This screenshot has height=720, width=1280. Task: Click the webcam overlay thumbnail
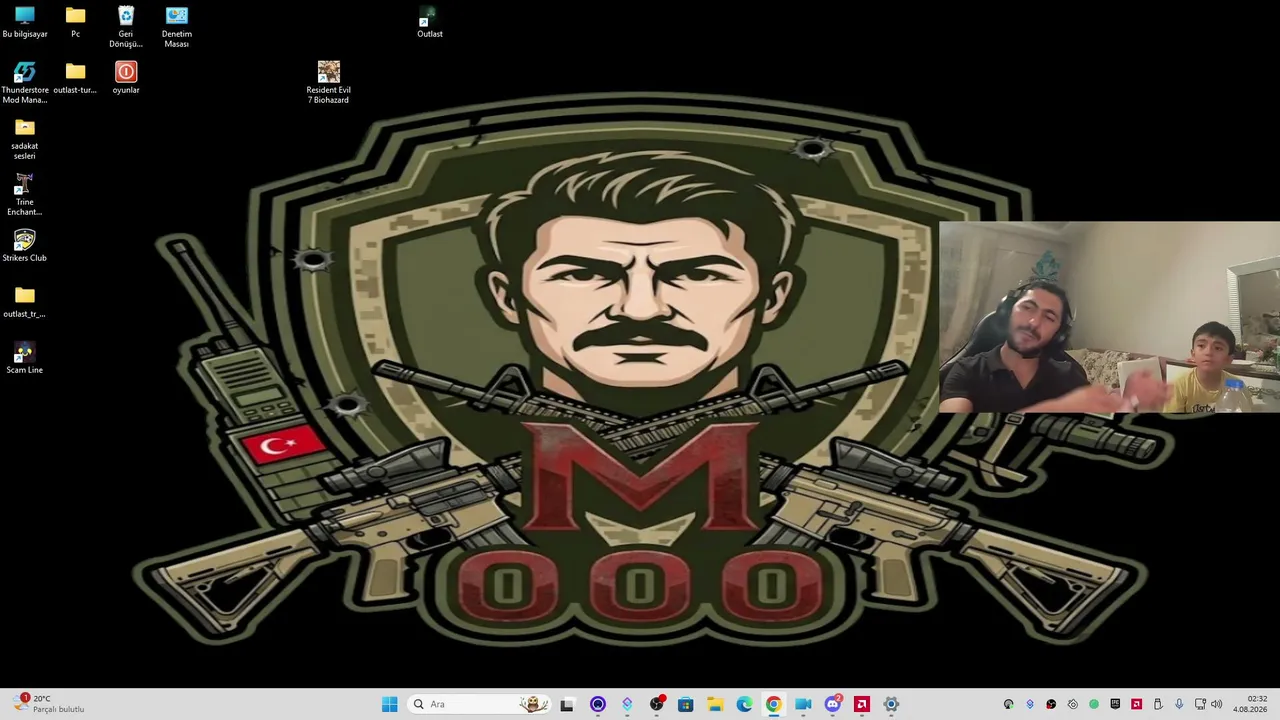click(x=1109, y=317)
